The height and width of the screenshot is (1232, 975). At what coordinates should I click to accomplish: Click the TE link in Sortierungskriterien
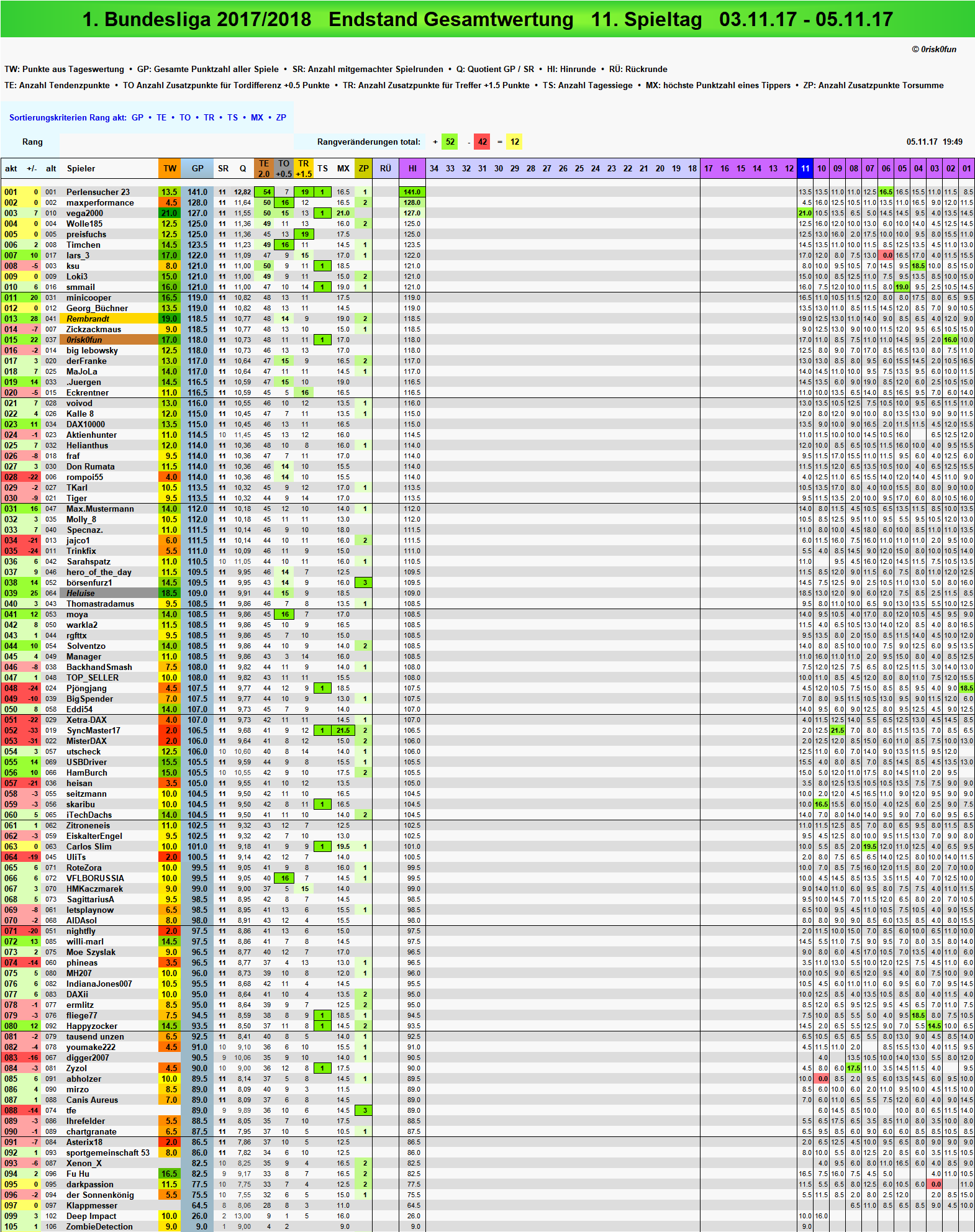point(161,117)
